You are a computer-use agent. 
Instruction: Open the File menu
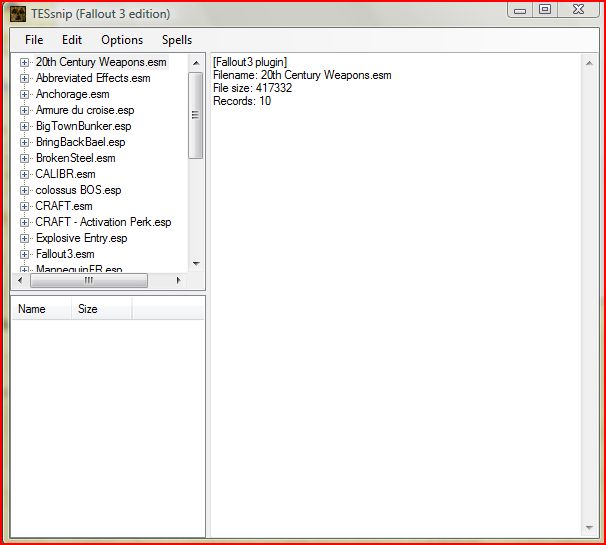click(x=34, y=40)
